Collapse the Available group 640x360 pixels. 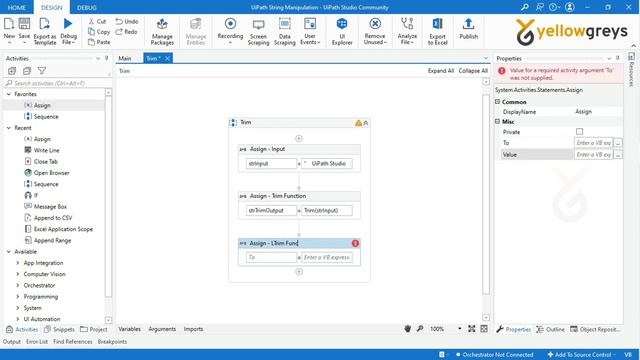(9, 251)
